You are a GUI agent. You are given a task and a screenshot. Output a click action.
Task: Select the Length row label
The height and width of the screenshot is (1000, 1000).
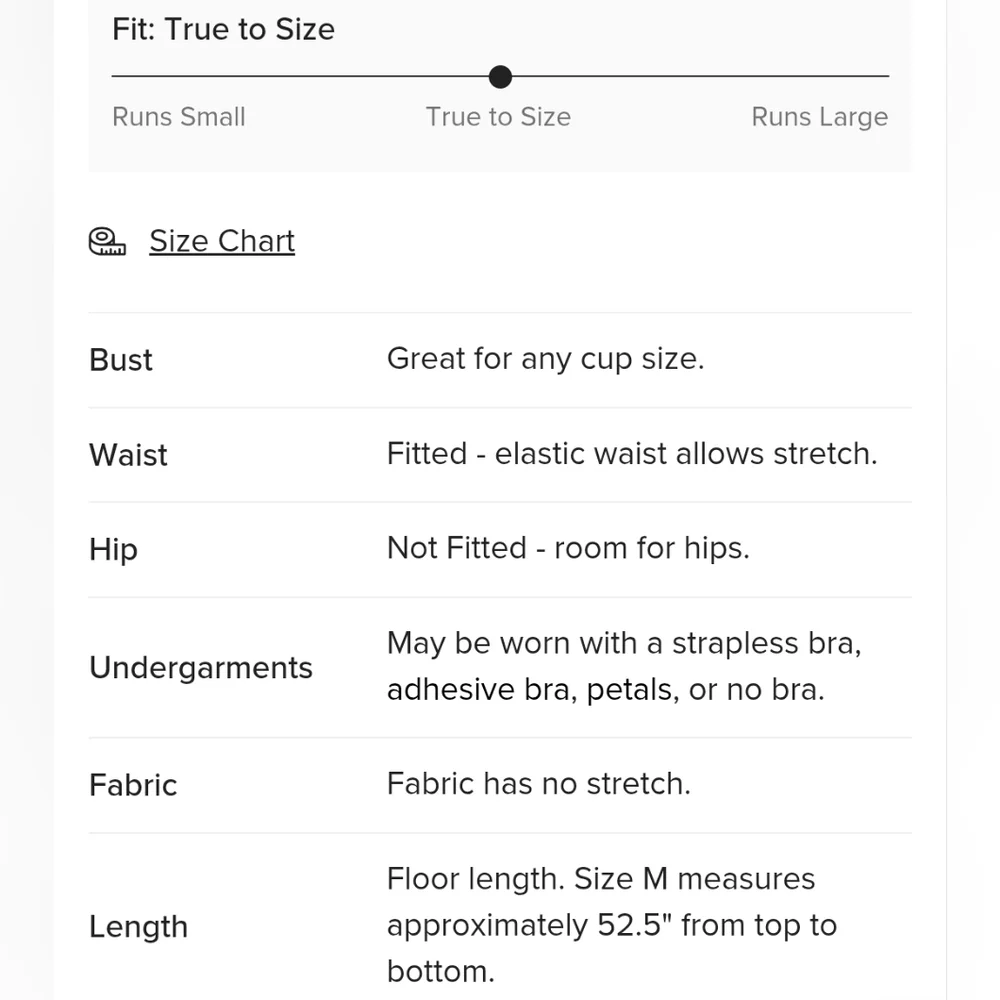click(138, 927)
